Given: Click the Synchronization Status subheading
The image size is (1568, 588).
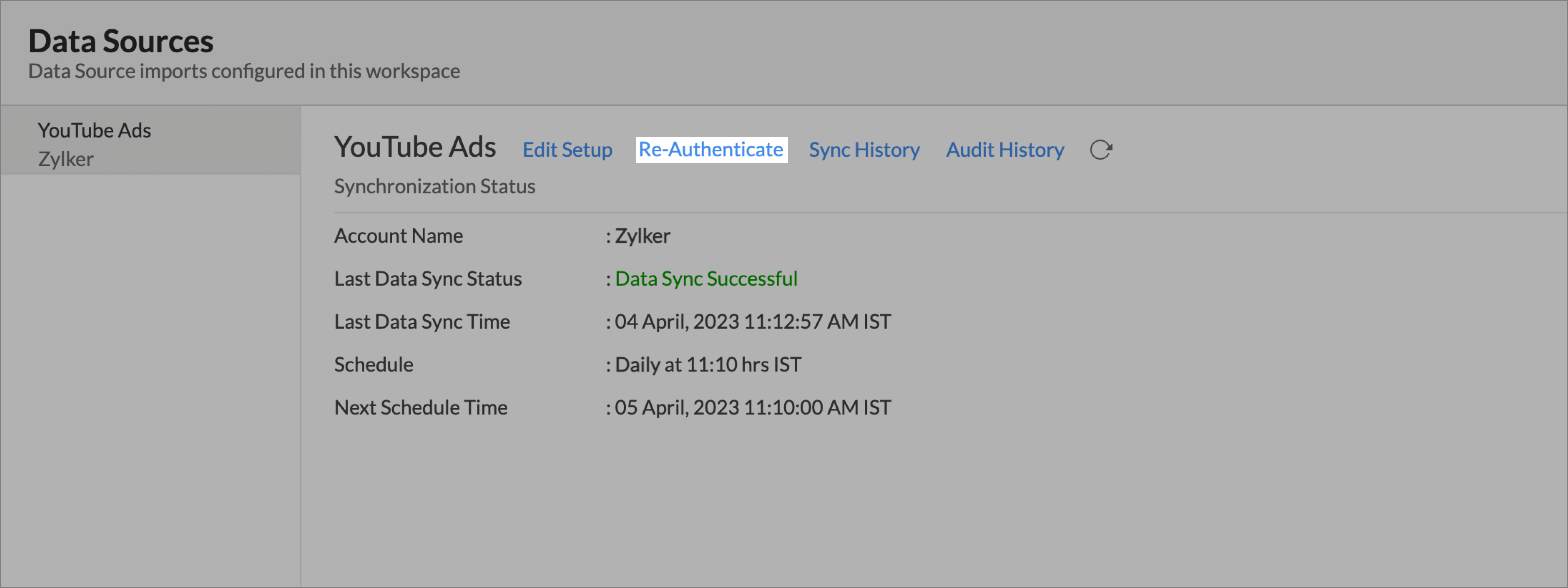Looking at the screenshot, I should pos(434,186).
